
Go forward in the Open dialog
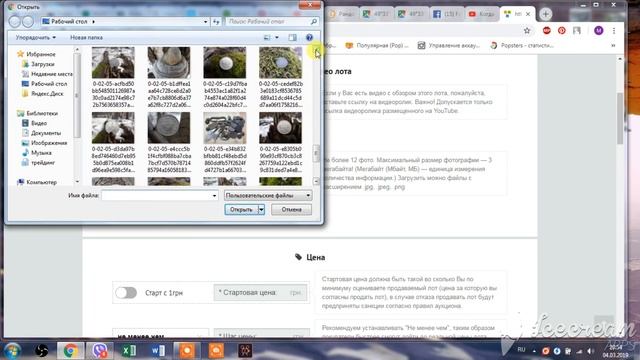coord(28,21)
